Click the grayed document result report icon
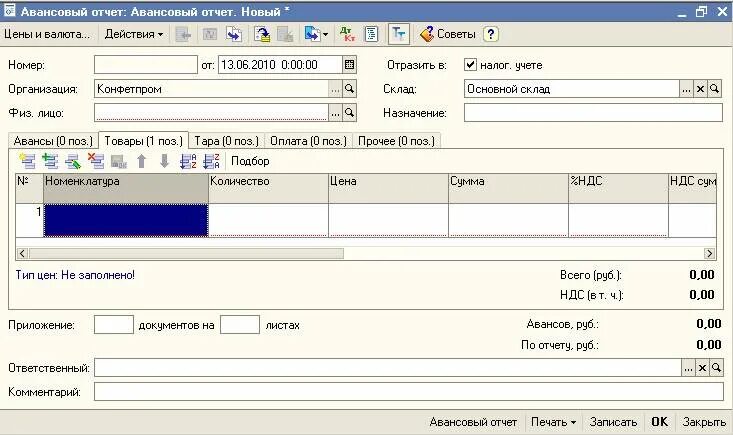This screenshot has height=435, width=733. coord(210,35)
